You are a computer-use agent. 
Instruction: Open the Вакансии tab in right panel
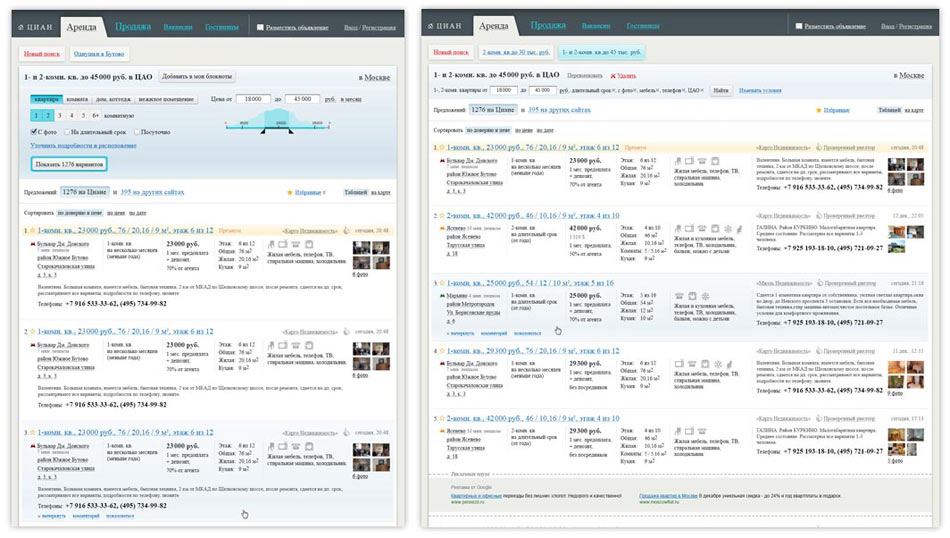(596, 27)
